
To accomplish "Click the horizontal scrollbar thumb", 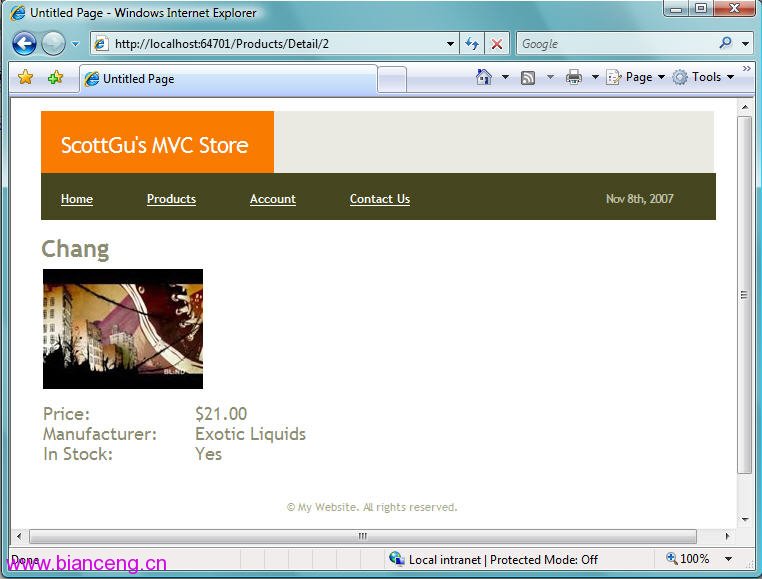I will 363,536.
